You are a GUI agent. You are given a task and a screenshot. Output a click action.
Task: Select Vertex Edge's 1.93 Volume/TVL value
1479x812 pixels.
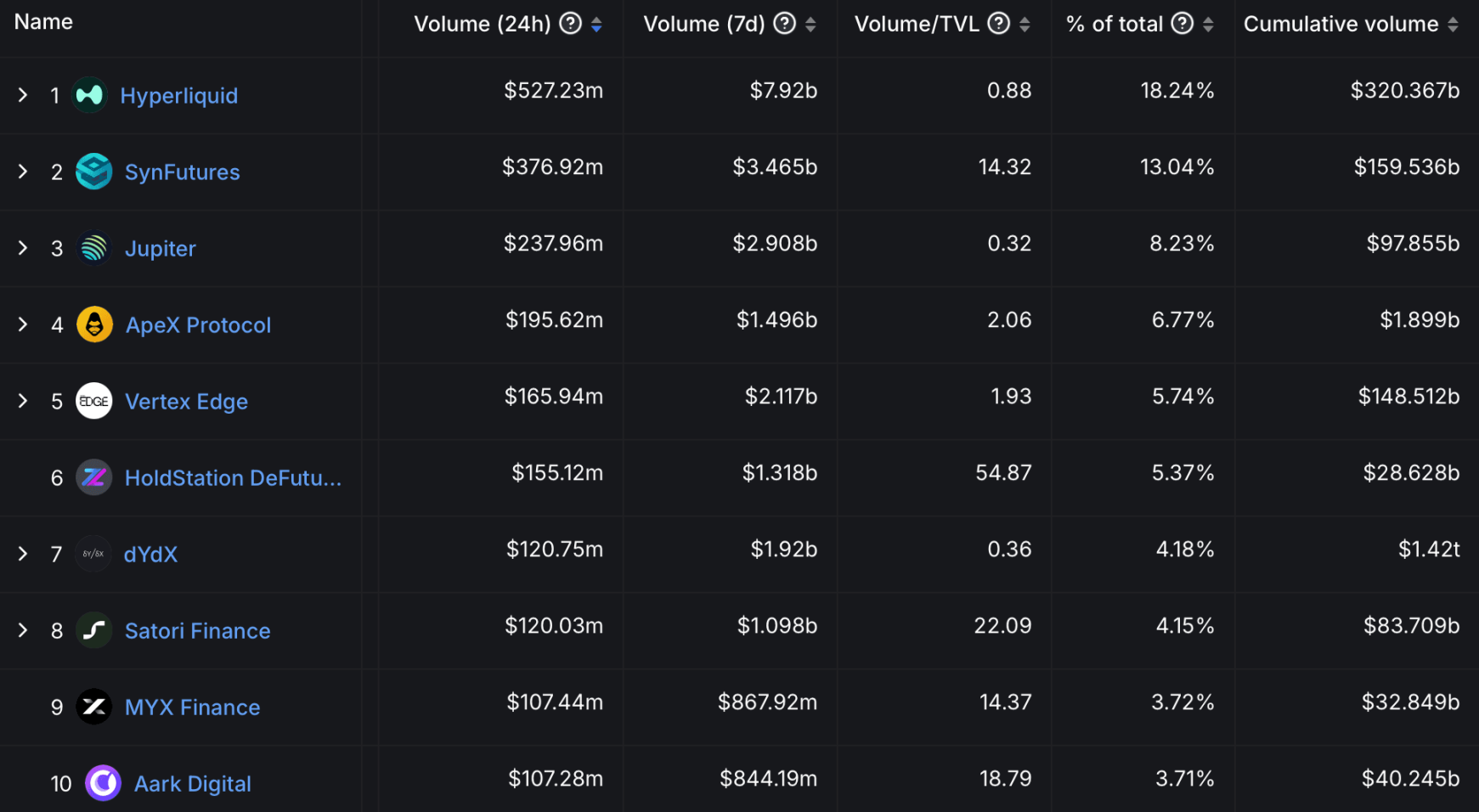[x=1011, y=397]
